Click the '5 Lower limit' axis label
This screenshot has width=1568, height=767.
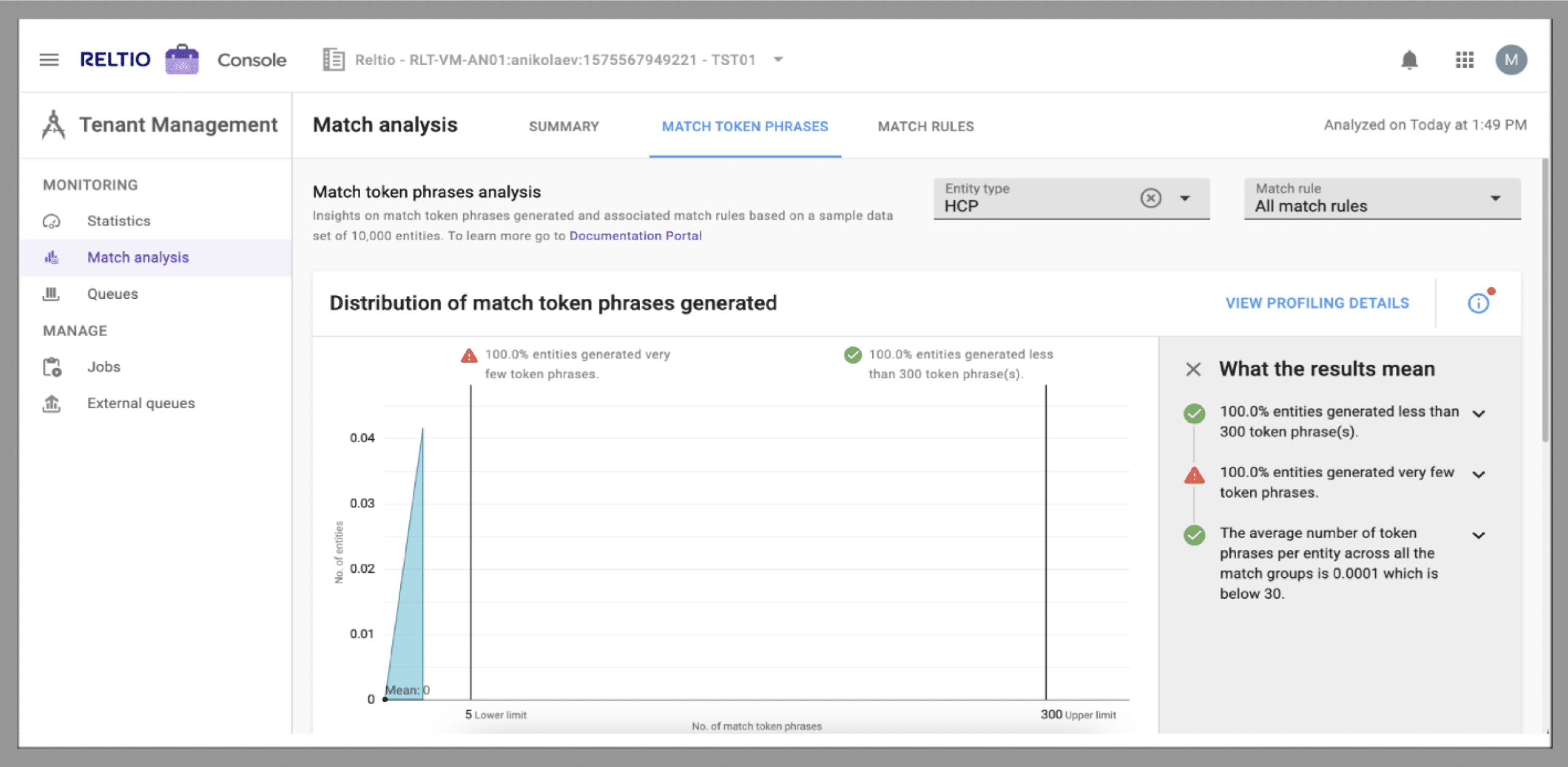point(496,714)
